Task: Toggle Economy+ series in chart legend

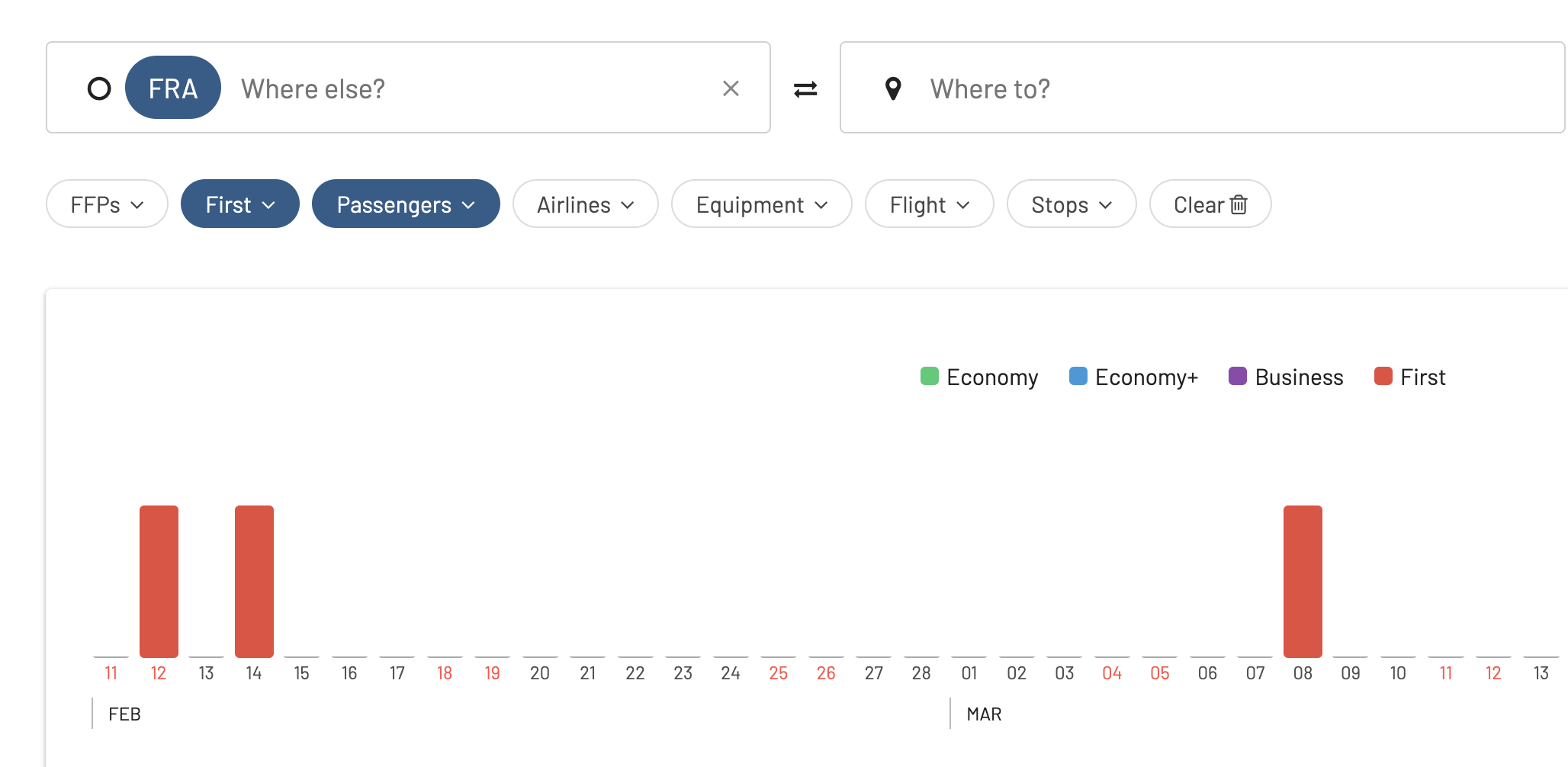Action: 1133,377
